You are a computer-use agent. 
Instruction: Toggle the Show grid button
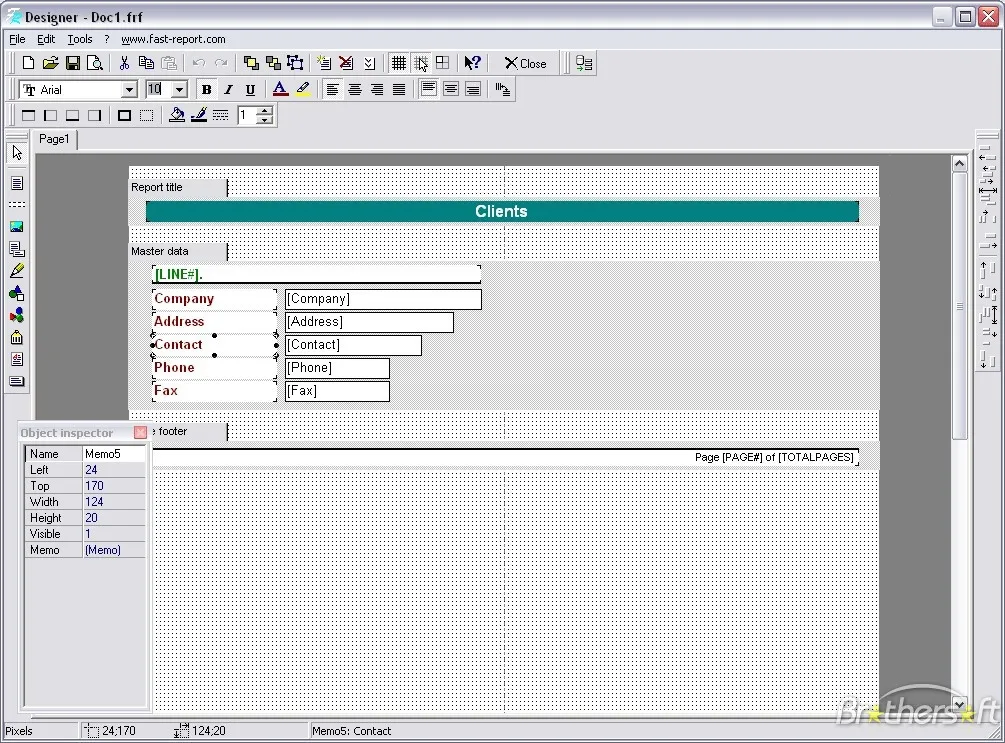[x=399, y=63]
